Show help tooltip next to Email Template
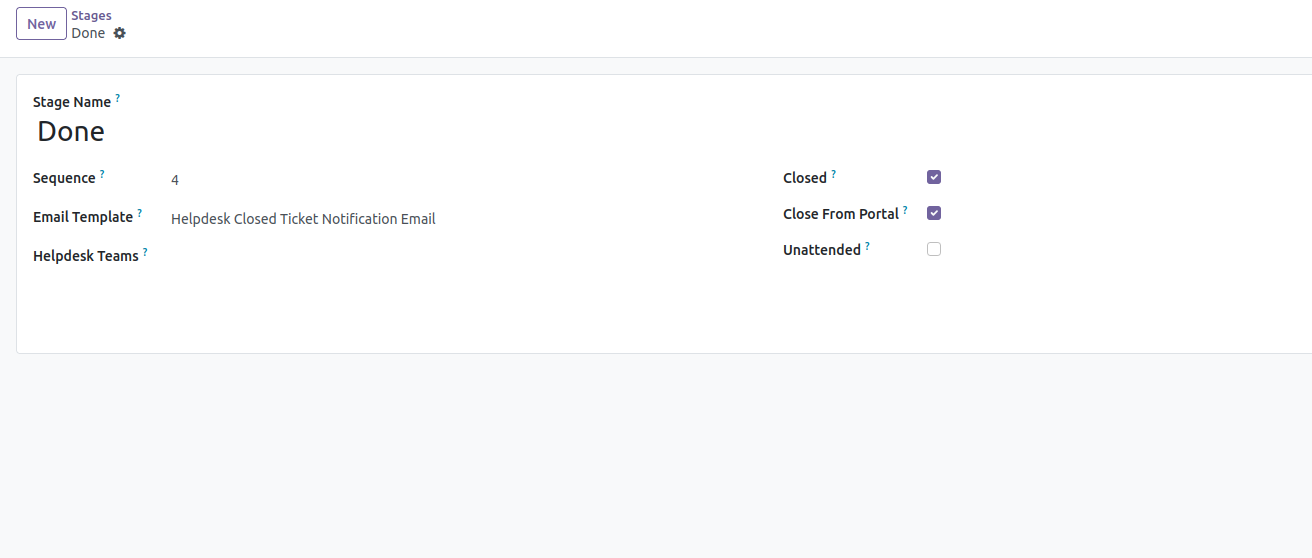Image resolution: width=1312 pixels, height=558 pixels. (140, 213)
